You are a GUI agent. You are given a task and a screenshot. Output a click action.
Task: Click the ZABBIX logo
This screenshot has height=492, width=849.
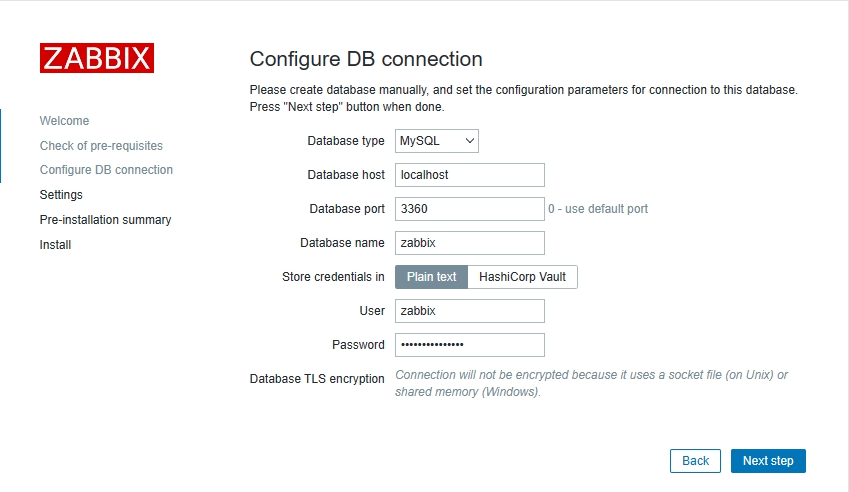click(96, 58)
